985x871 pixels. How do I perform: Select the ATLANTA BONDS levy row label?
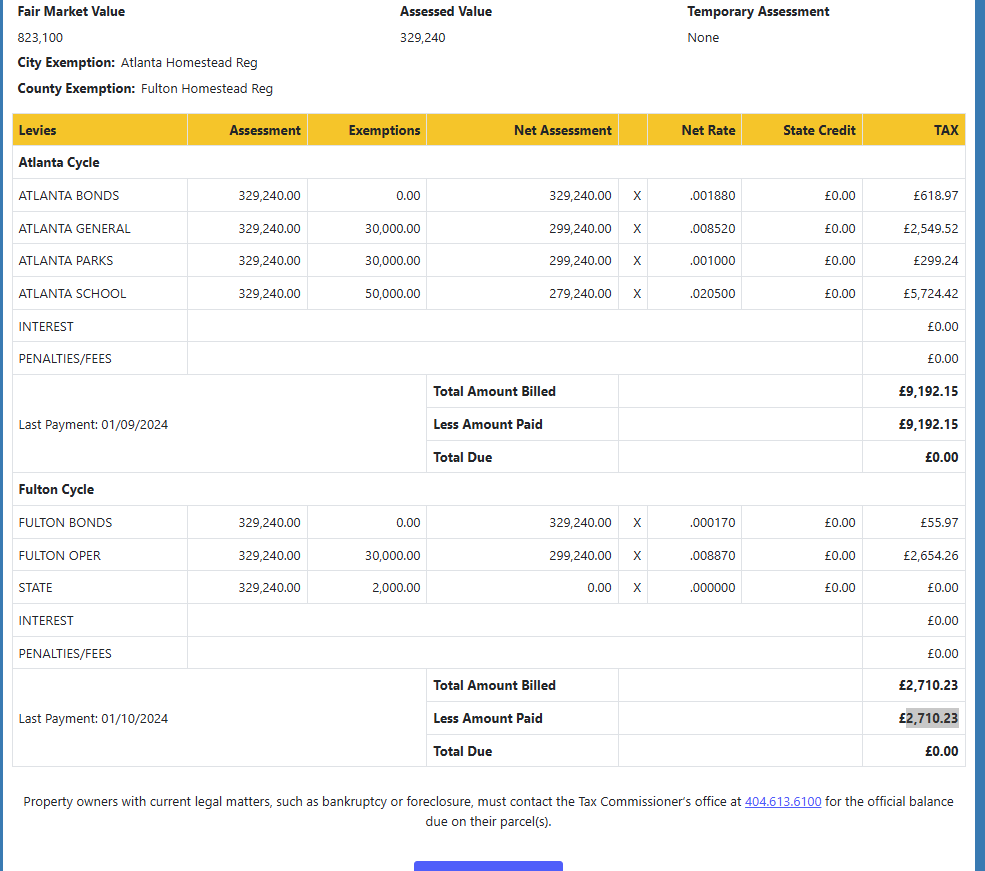[x=69, y=196]
